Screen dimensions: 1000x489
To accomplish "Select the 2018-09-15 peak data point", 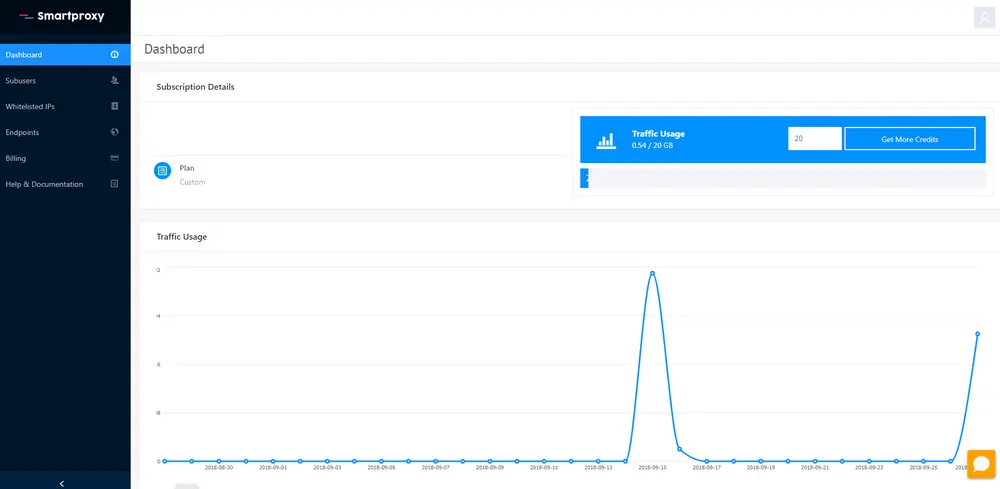I will [x=652, y=272].
